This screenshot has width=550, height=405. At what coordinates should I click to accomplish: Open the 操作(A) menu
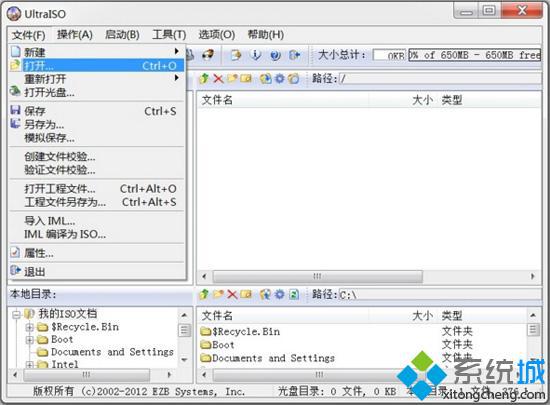(x=75, y=35)
